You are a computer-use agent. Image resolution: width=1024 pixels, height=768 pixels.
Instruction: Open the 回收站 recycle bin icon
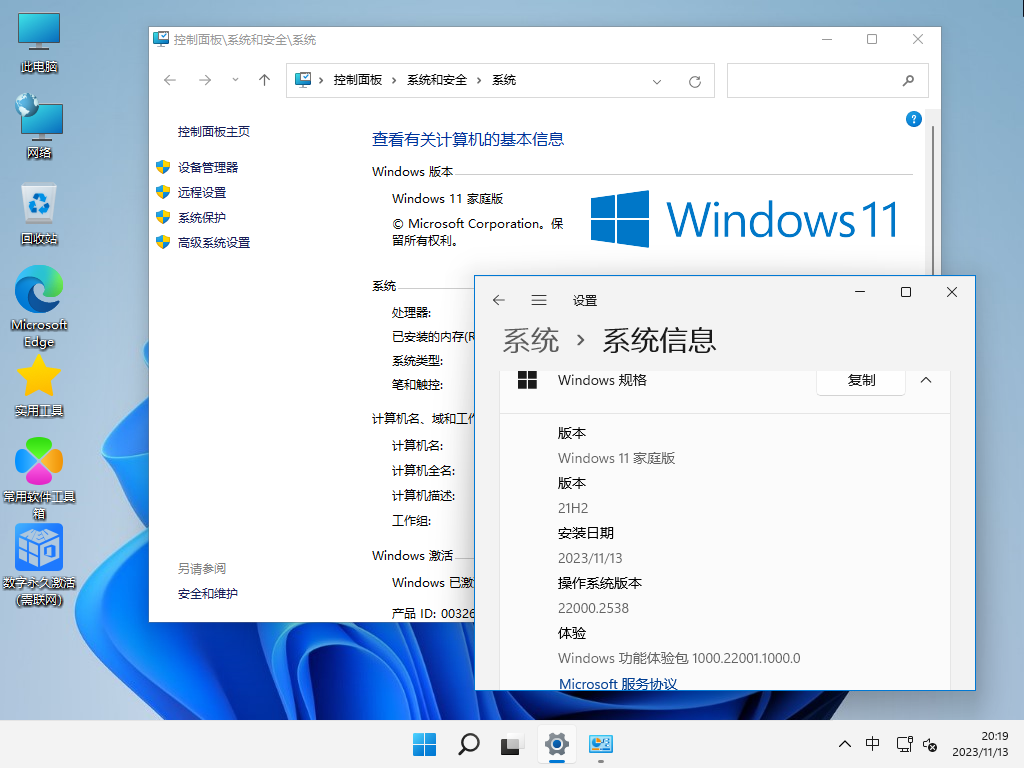(x=39, y=214)
